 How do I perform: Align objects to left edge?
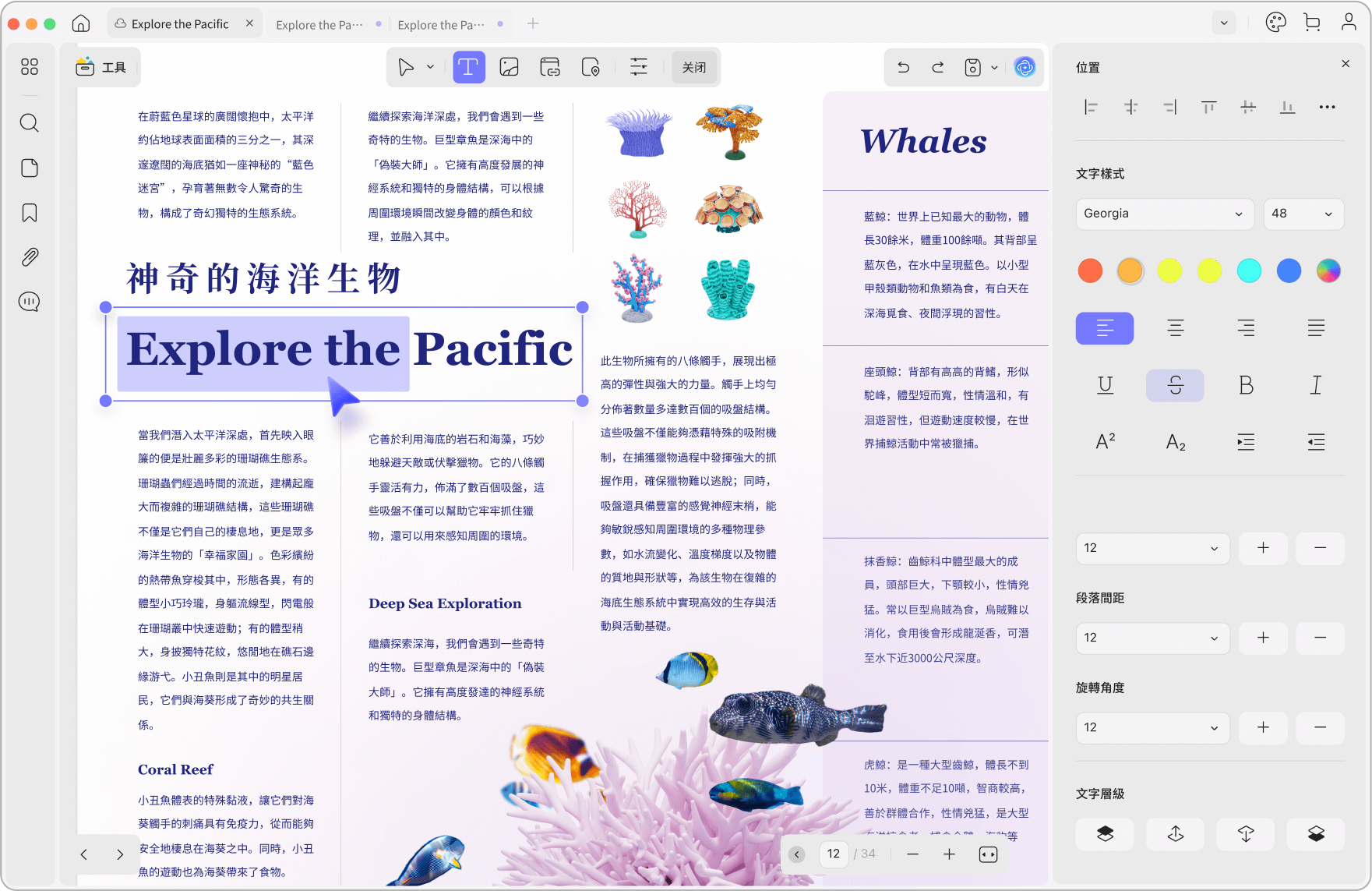pos(1091,107)
